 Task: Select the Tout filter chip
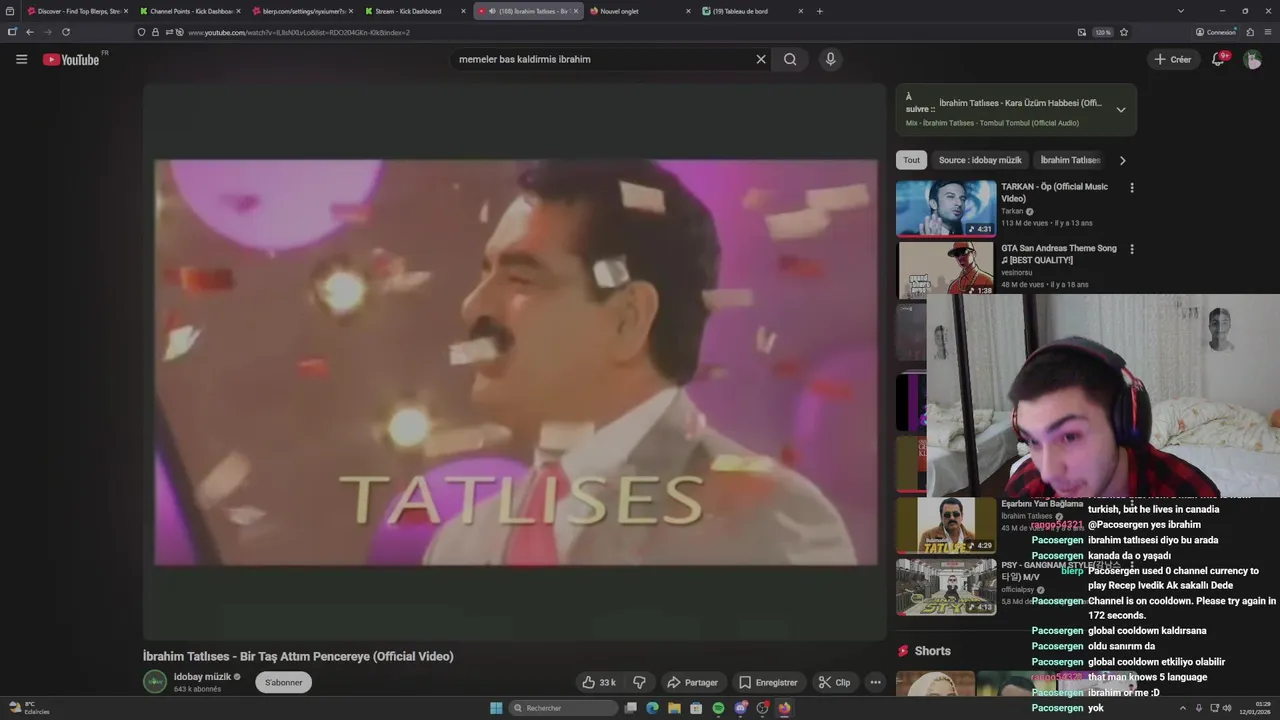(912, 160)
